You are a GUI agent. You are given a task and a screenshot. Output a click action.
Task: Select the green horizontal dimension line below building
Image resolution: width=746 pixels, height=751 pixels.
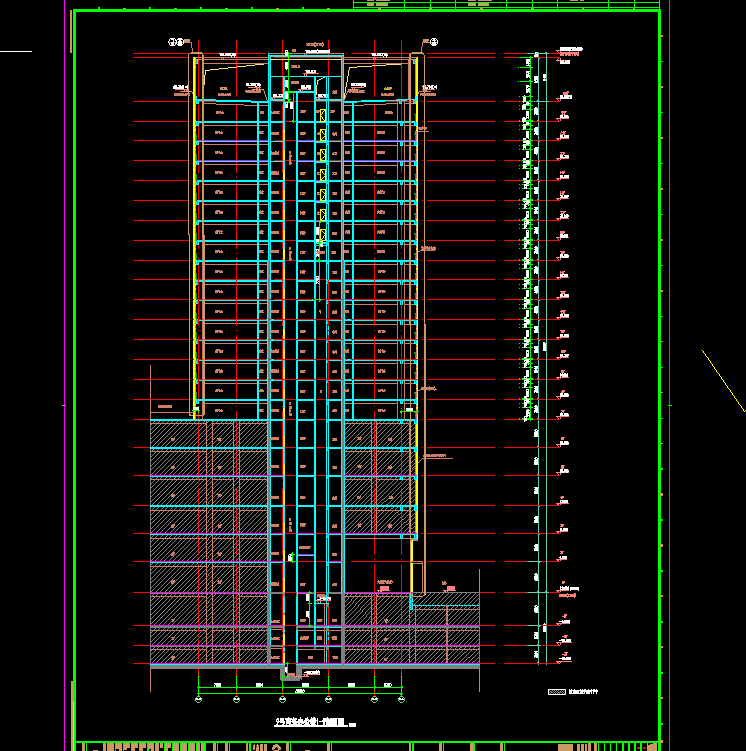point(300,693)
